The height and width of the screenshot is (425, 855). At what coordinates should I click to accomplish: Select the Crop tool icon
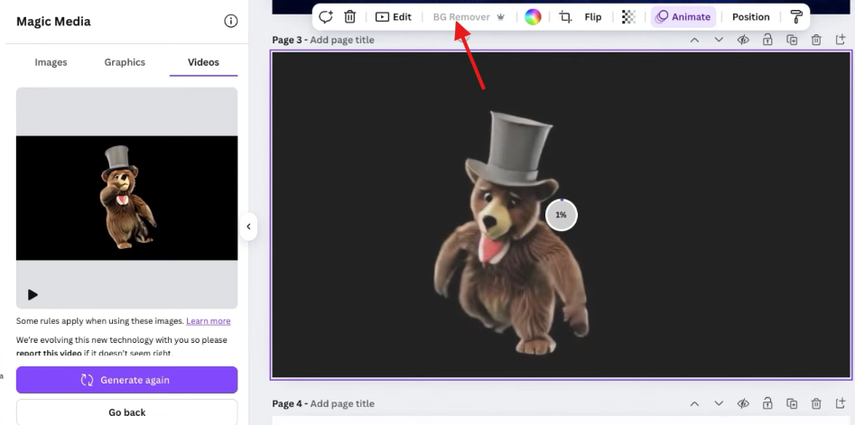pyautogui.click(x=565, y=17)
